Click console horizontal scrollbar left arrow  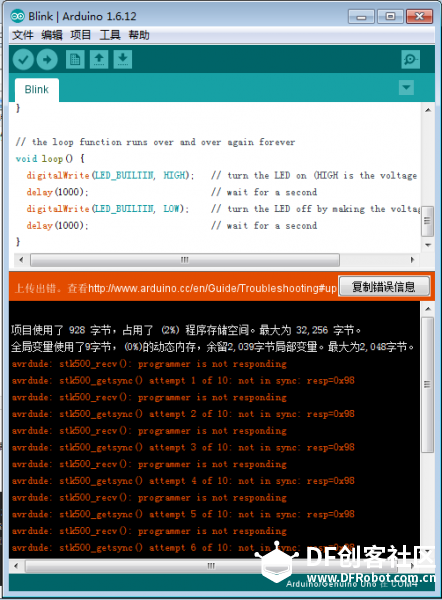click(x=16, y=566)
